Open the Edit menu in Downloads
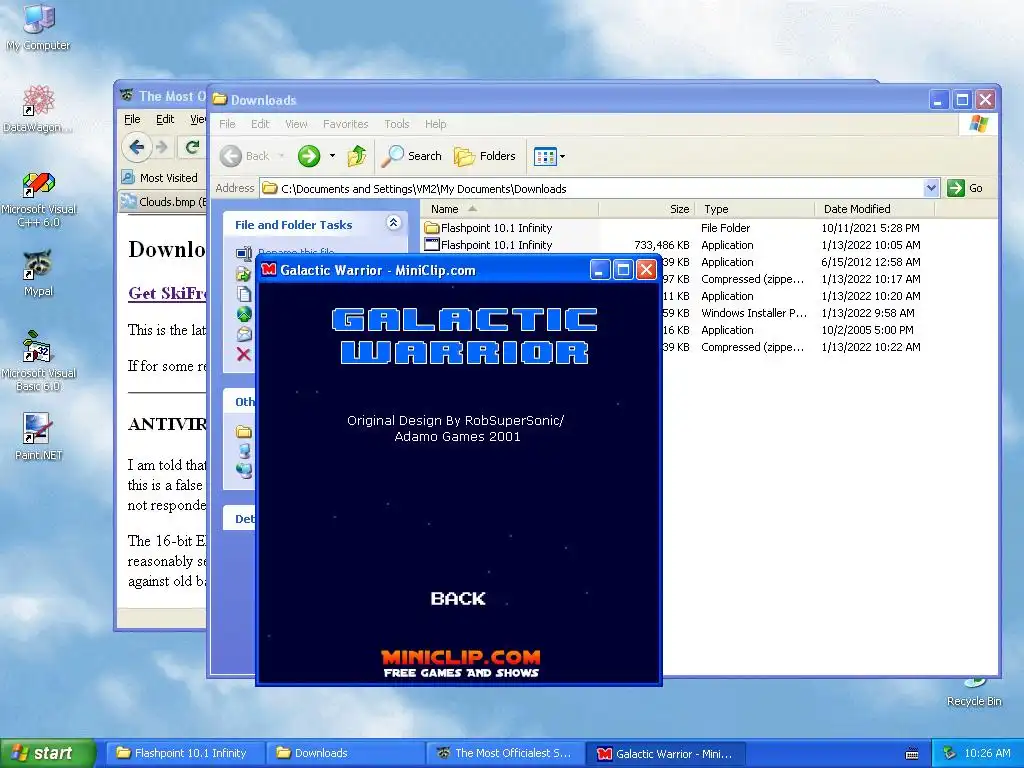The image size is (1024, 768). coord(260,124)
